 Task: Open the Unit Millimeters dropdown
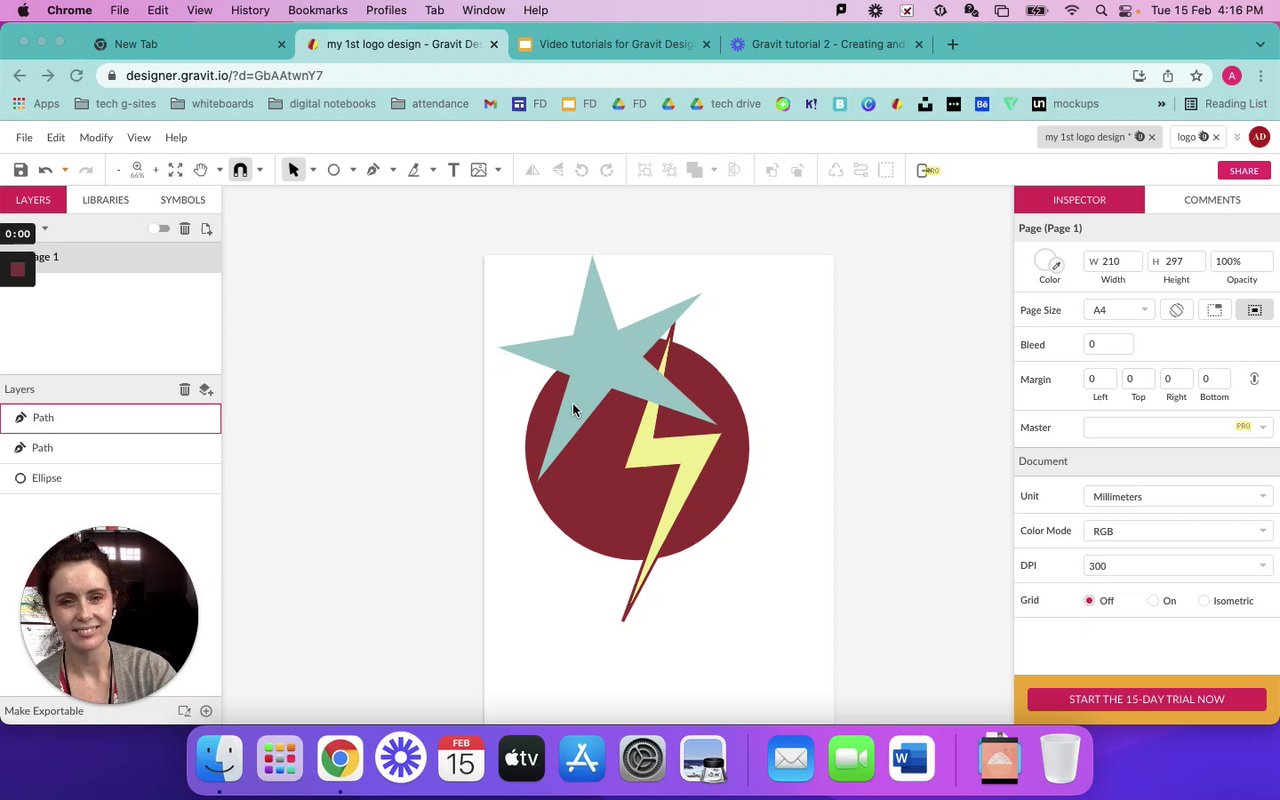click(x=1177, y=496)
